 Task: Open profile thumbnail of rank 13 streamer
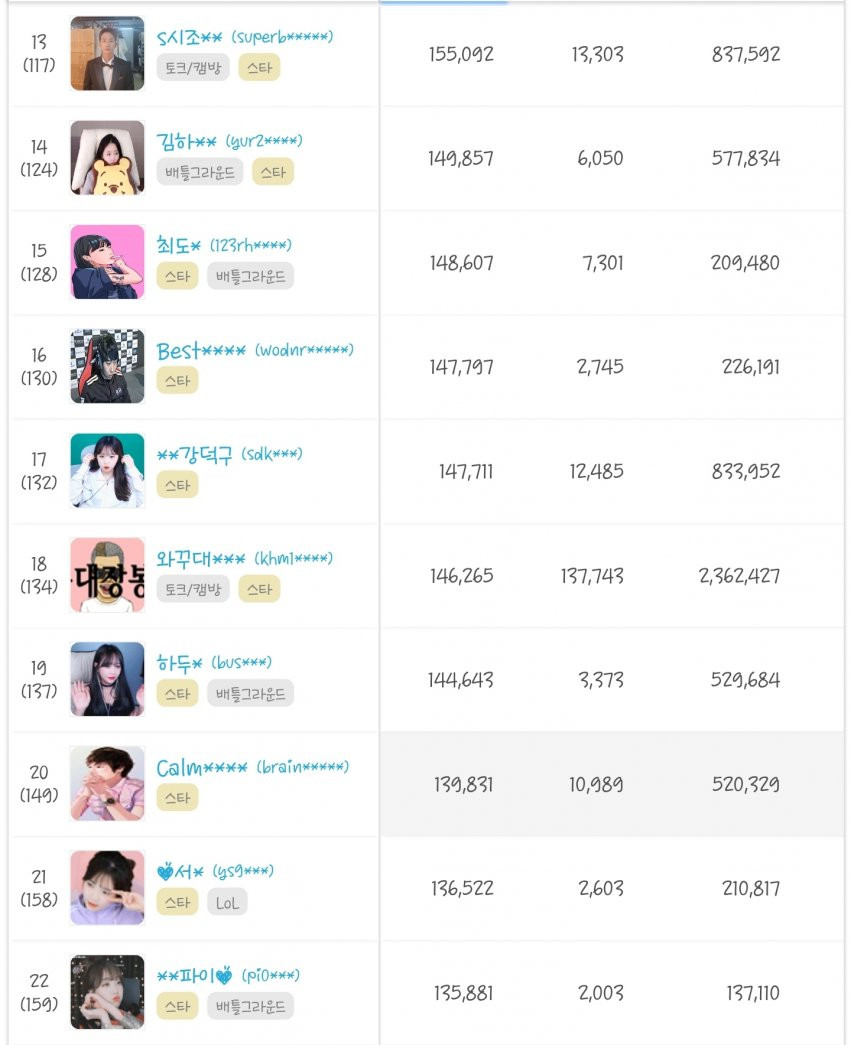click(x=107, y=53)
